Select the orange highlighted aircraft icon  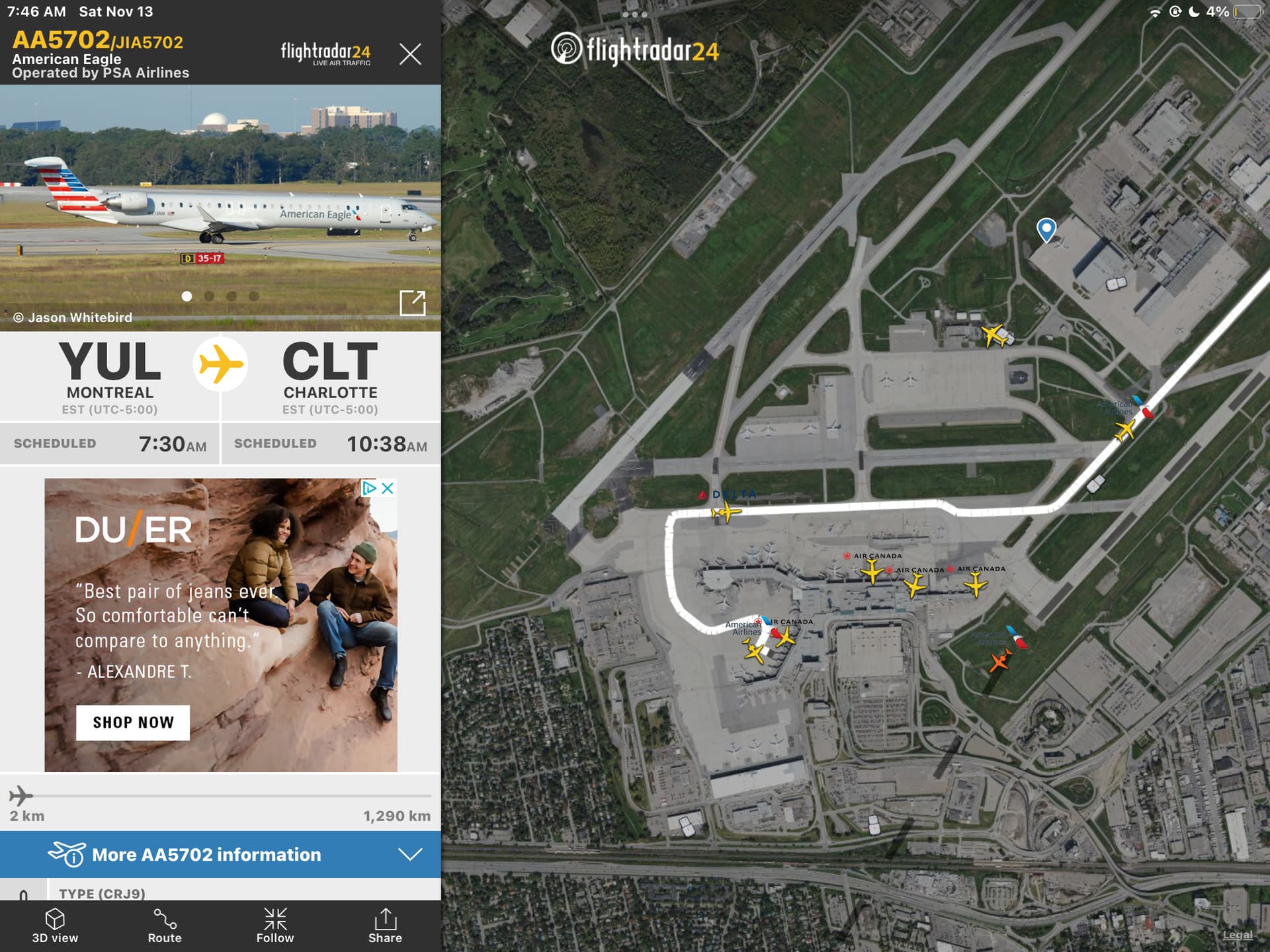(1000, 660)
